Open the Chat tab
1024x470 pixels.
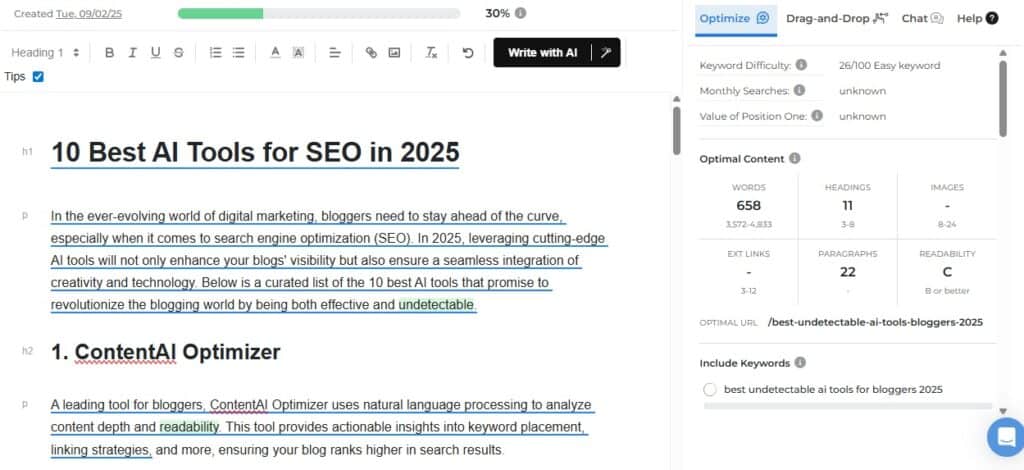click(x=922, y=18)
